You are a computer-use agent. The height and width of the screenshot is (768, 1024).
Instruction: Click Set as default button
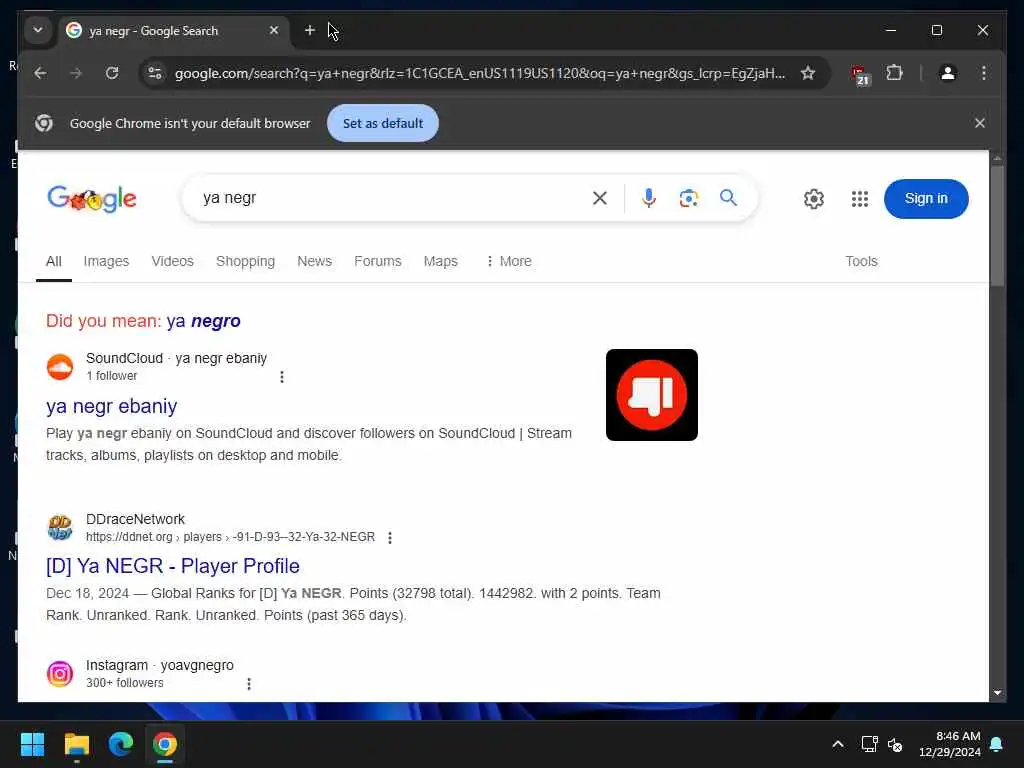(383, 123)
